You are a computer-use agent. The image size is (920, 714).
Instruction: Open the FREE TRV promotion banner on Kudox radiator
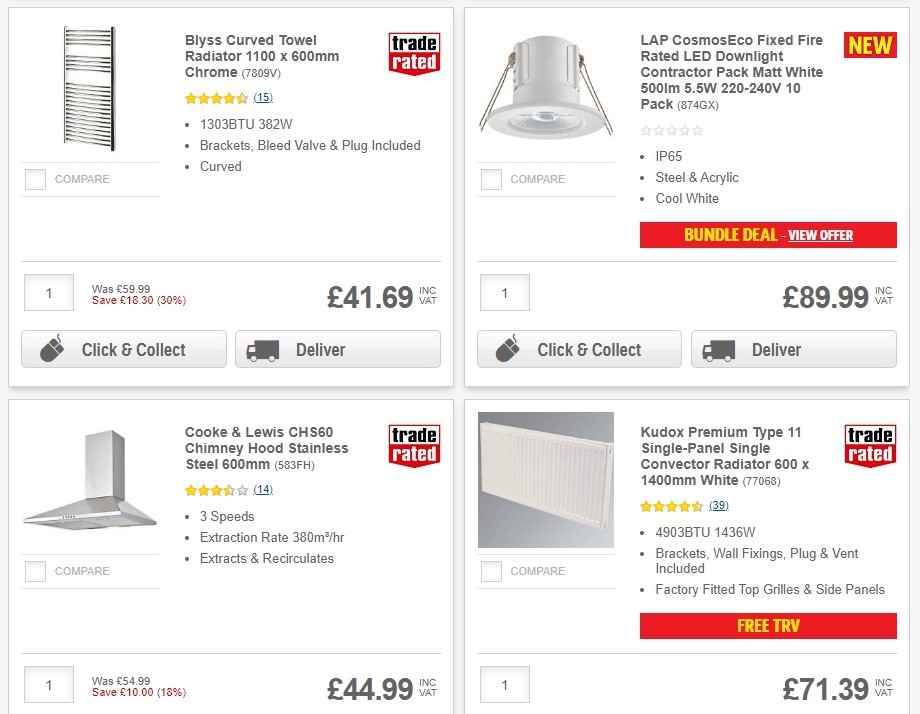coord(767,626)
